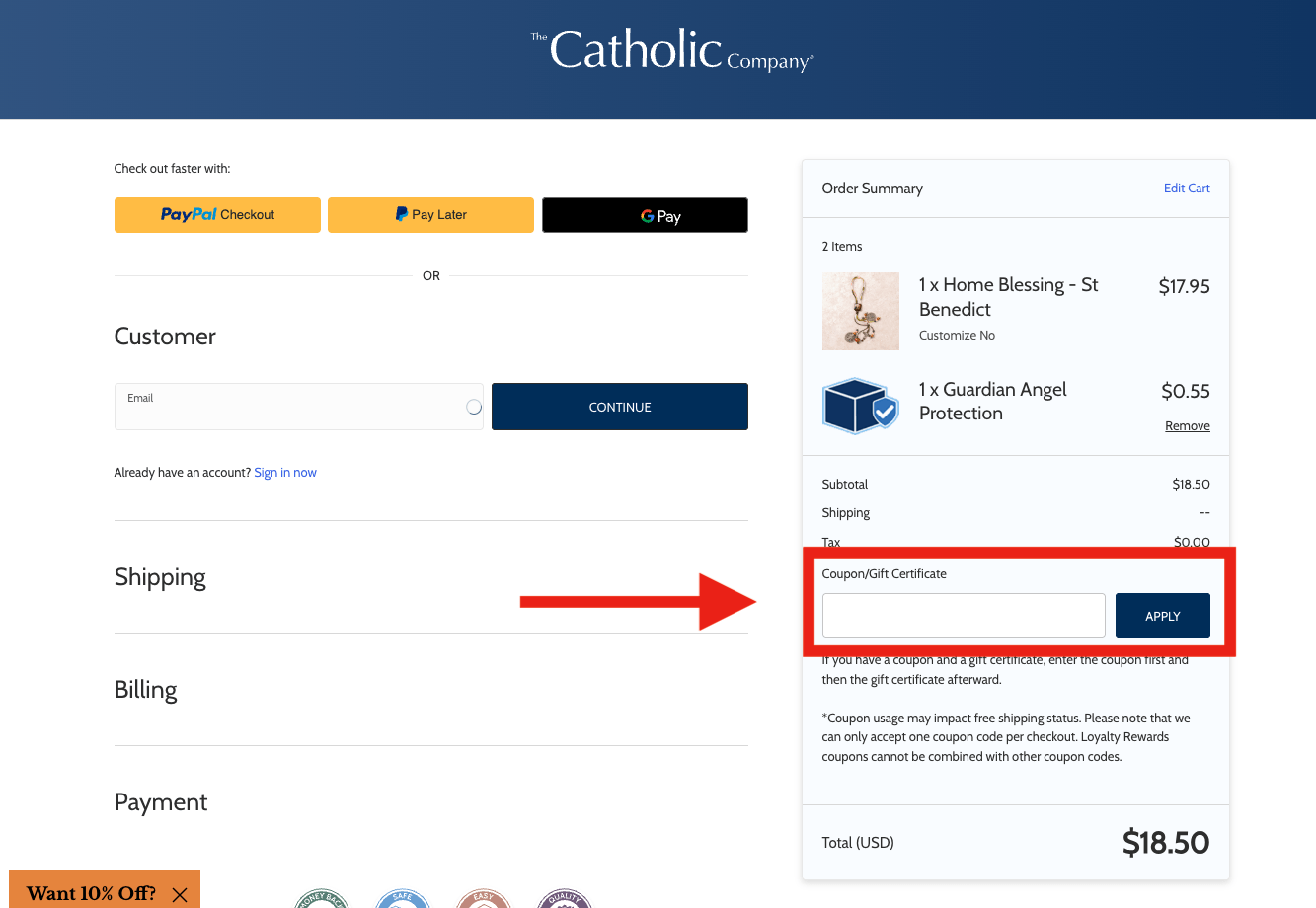Open the Want 10% Off offer
Screen dimensions: 1316x908
[91, 893]
